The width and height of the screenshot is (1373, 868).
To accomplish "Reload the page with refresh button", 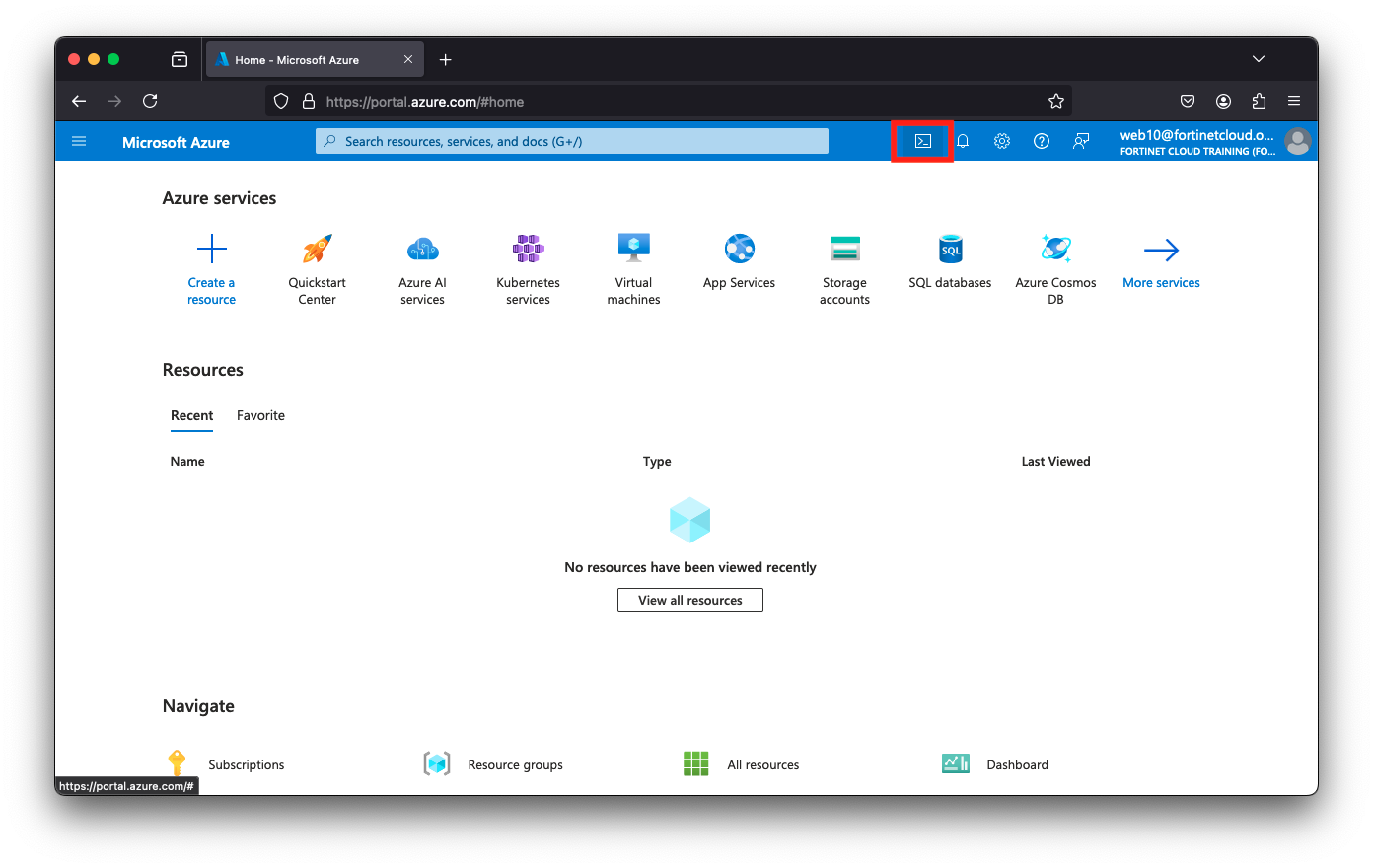I will [x=150, y=101].
